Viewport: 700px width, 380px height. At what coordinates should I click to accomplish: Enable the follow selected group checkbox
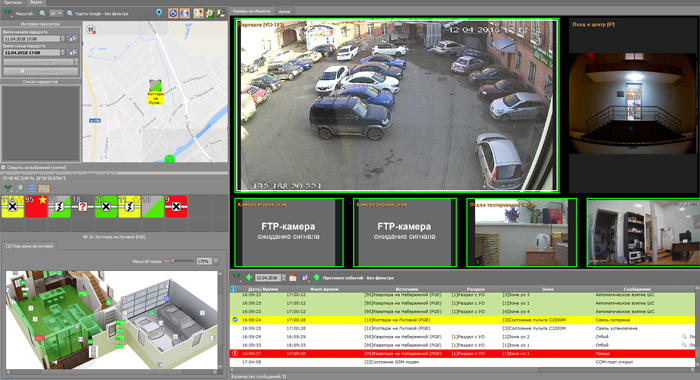(3, 167)
